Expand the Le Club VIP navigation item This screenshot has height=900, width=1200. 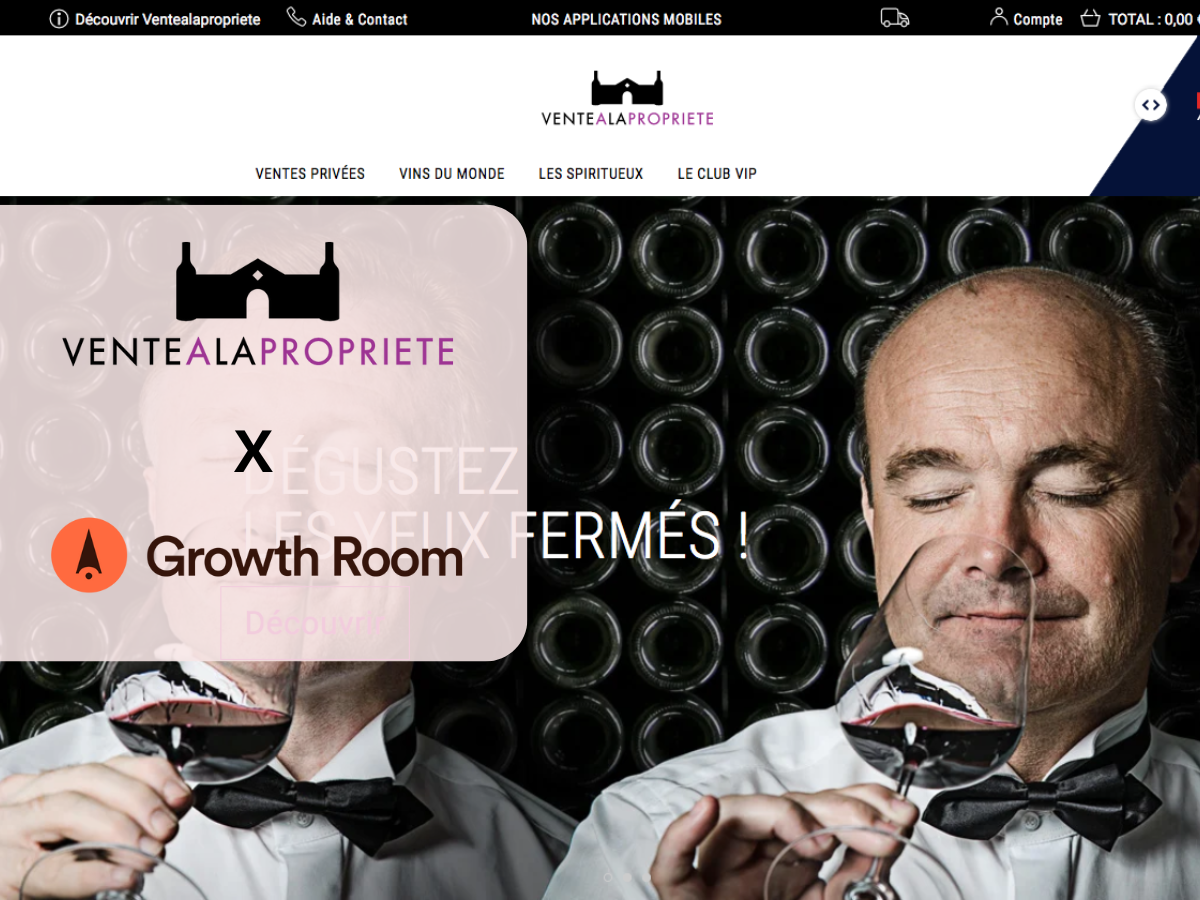tap(717, 173)
